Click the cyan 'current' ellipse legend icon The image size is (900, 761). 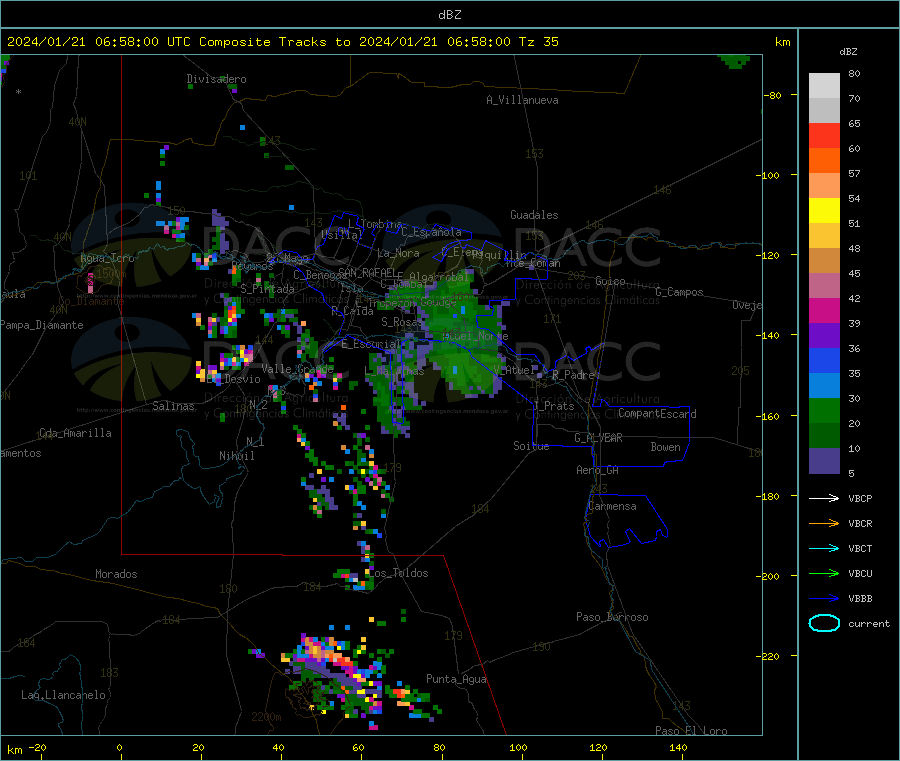(x=824, y=623)
